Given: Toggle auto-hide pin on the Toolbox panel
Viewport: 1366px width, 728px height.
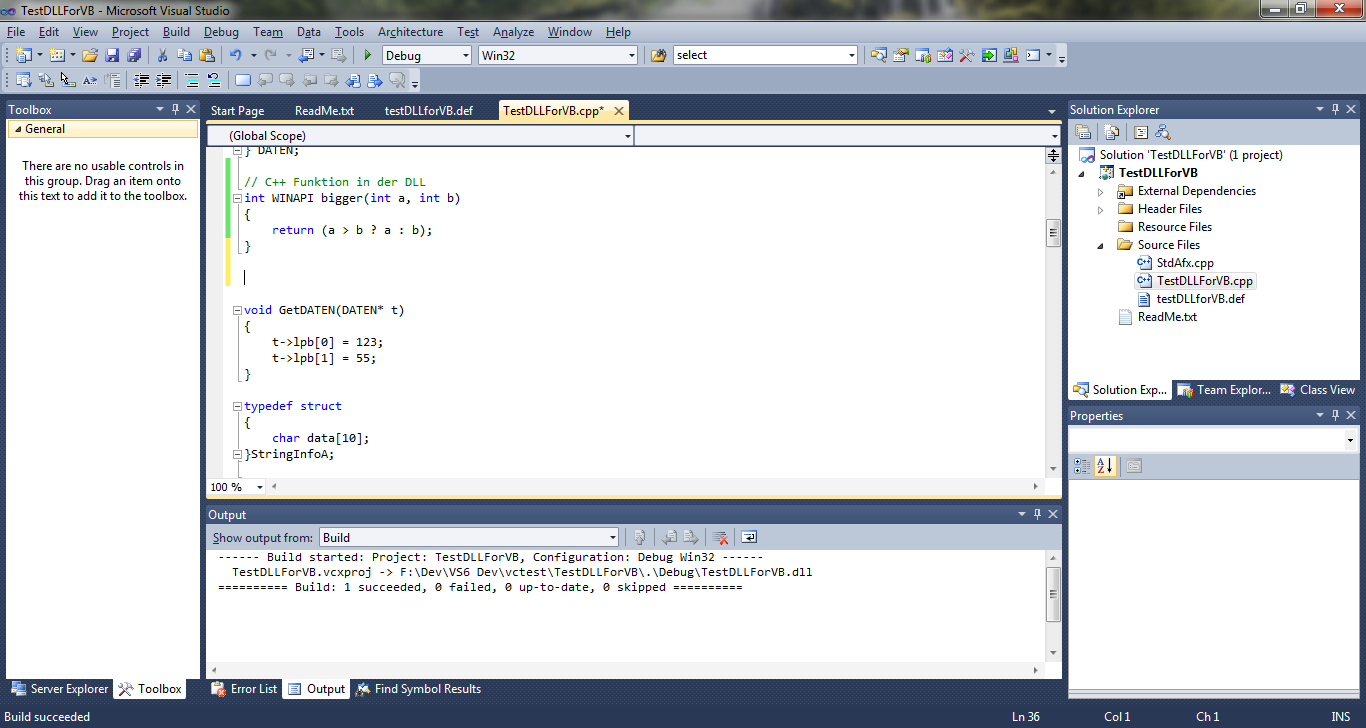Looking at the screenshot, I should click(x=175, y=110).
